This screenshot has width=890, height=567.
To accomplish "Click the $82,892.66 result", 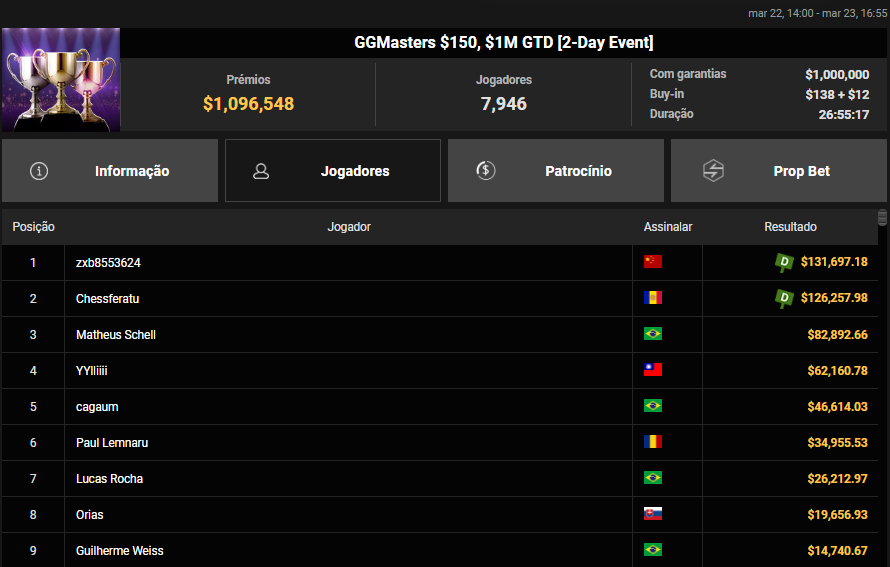I will 837,335.
